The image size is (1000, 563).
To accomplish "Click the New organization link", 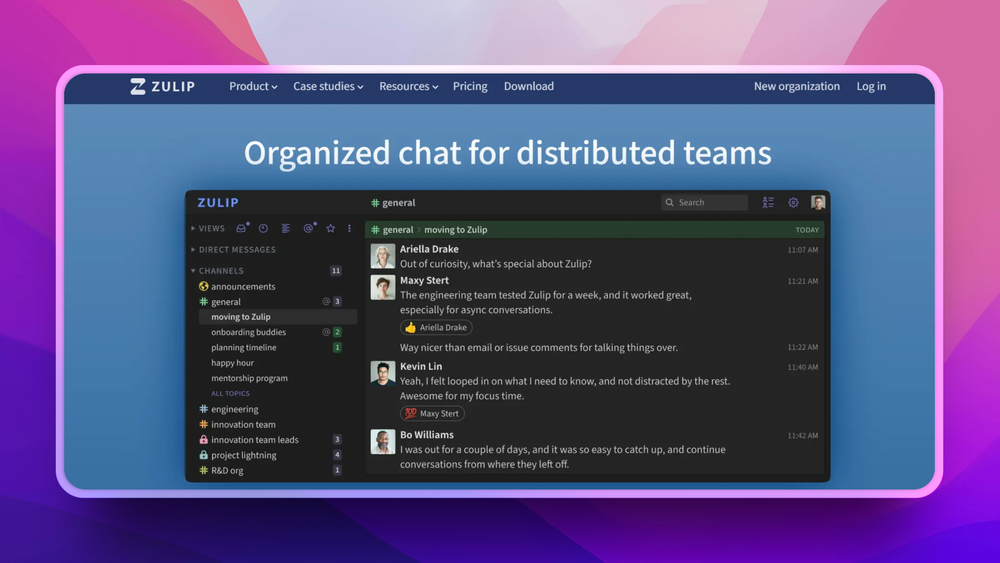I will click(797, 86).
